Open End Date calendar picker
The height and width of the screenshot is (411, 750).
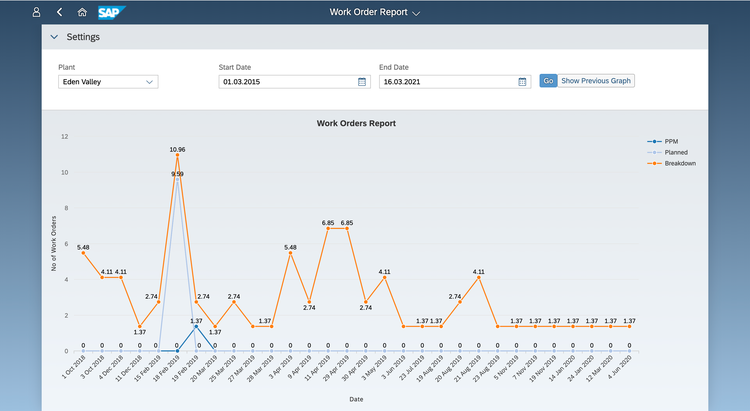tap(522, 82)
